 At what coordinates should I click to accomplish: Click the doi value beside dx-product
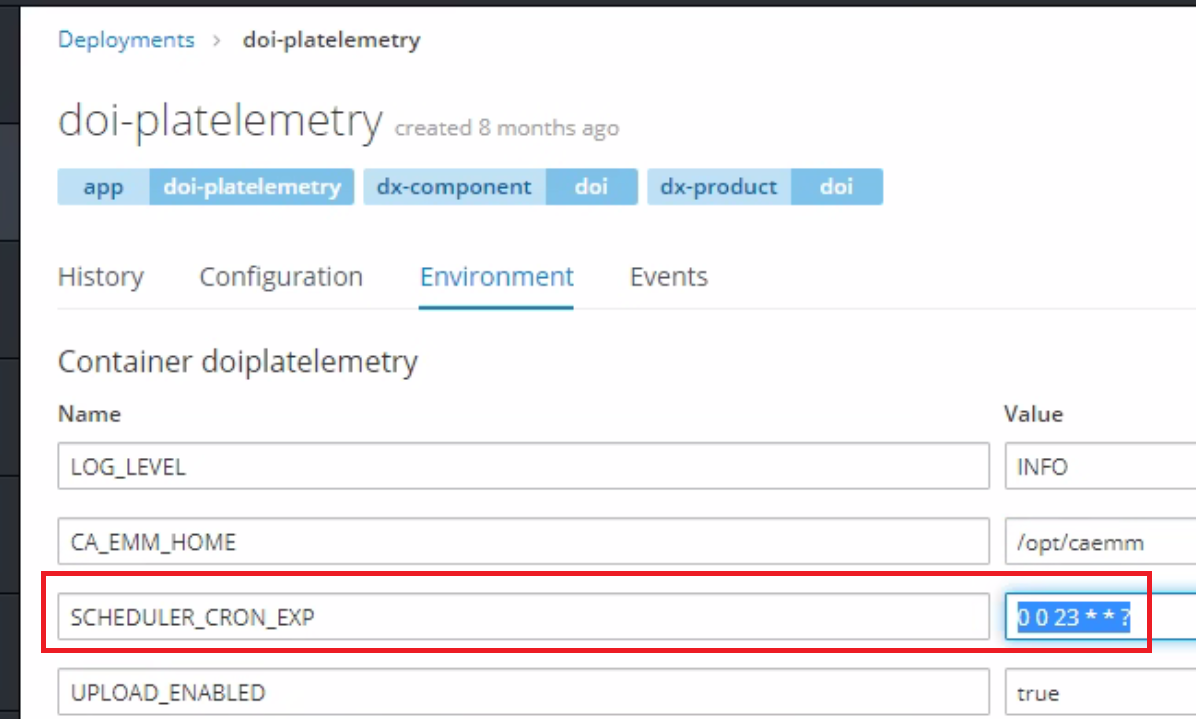click(837, 187)
